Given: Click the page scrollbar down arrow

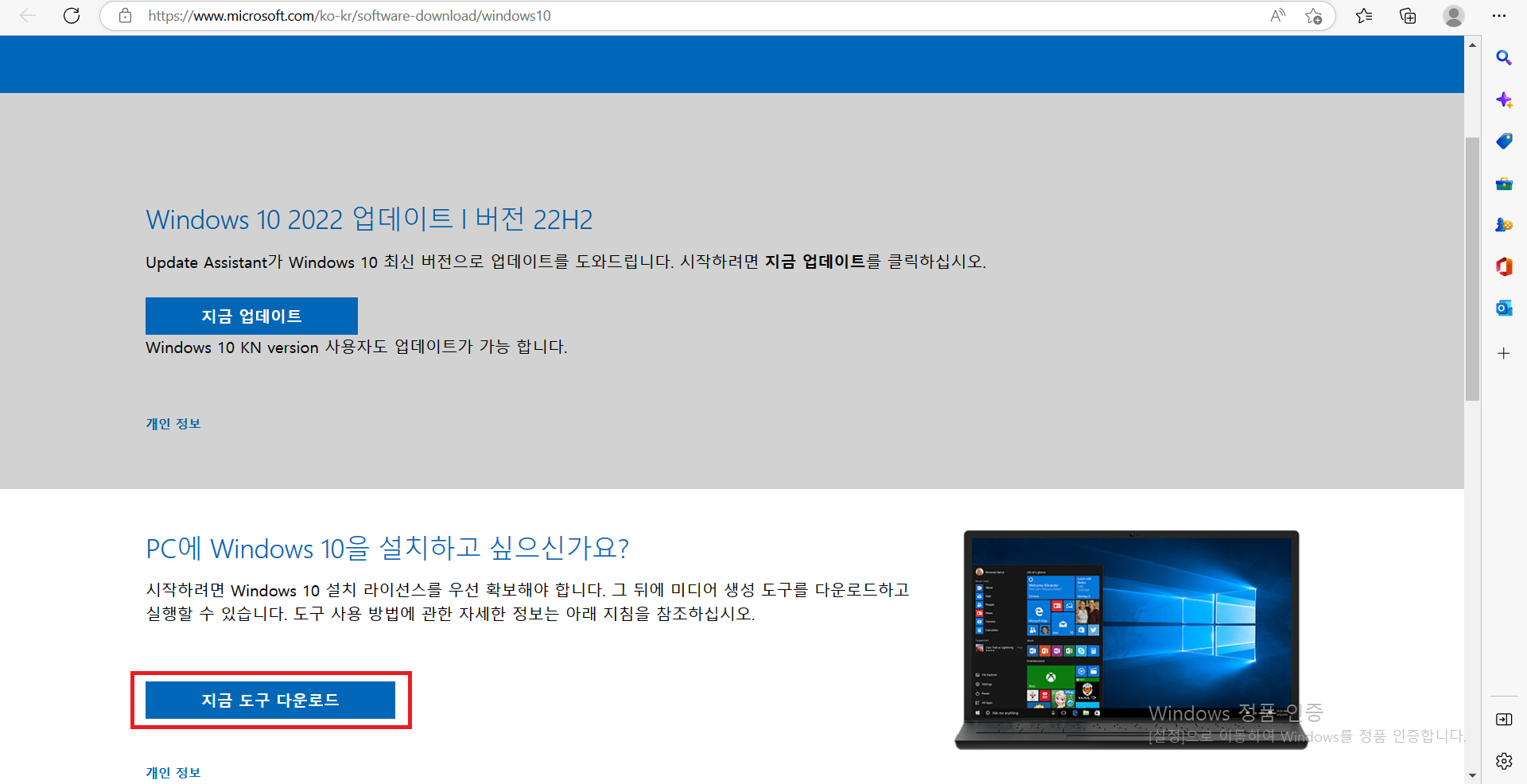Looking at the screenshot, I should [1472, 775].
